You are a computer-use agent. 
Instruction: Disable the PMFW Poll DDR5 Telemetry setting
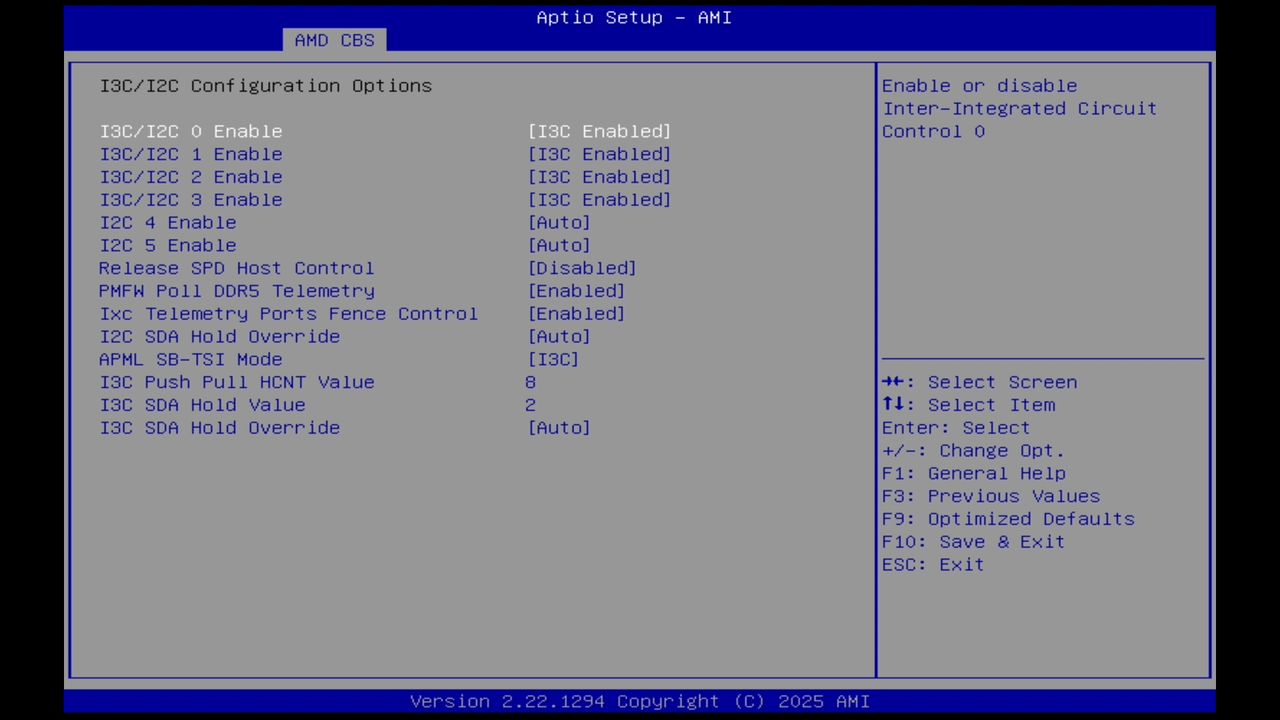[576, 290]
